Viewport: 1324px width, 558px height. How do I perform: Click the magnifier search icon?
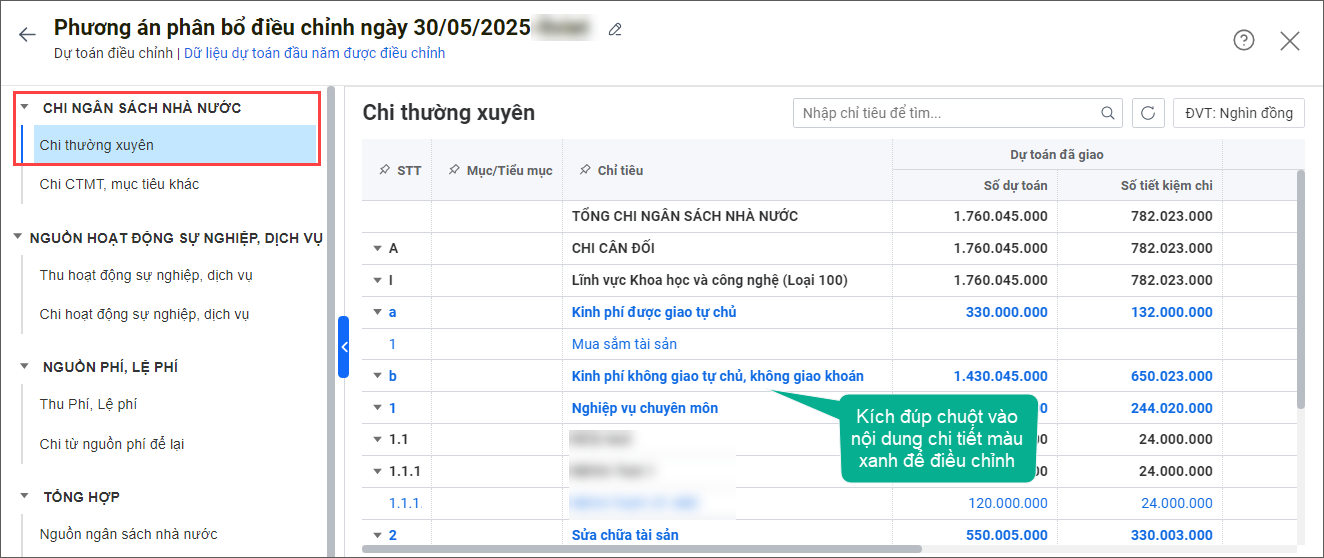pos(1108,113)
